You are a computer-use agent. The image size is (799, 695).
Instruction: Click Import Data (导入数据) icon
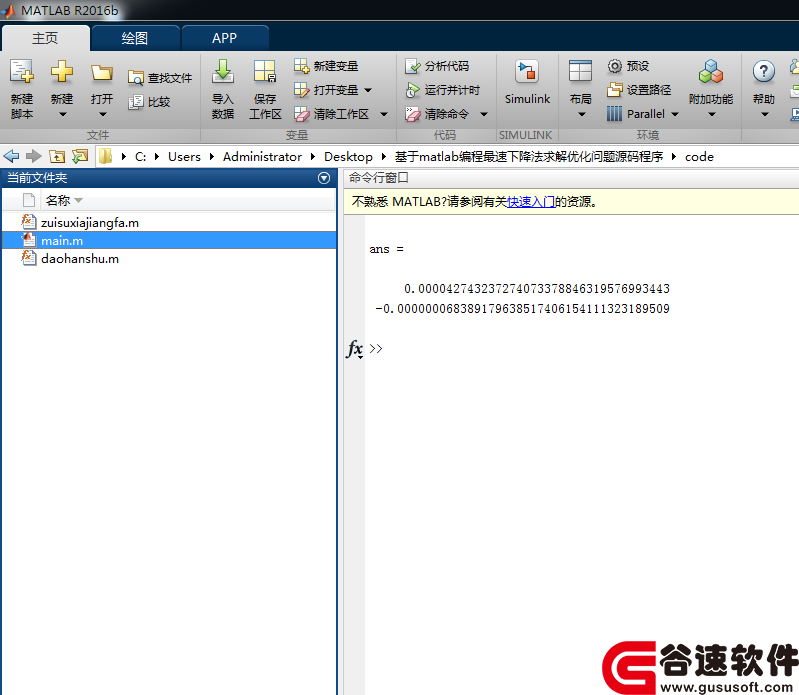[x=223, y=71]
